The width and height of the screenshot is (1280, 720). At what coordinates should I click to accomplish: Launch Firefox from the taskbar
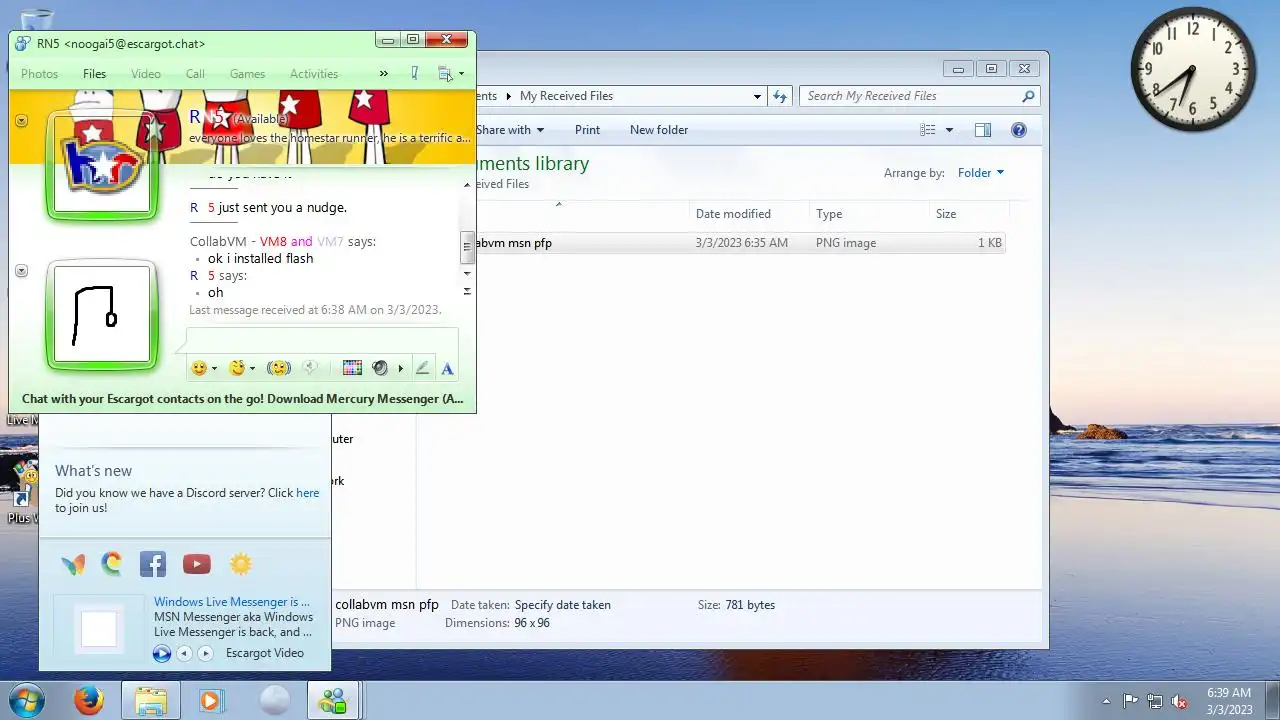coord(89,700)
